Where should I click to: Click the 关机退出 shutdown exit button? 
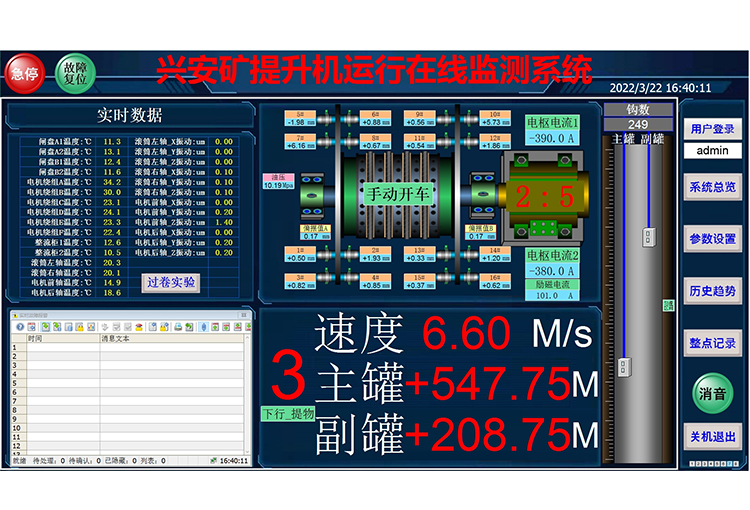point(712,438)
